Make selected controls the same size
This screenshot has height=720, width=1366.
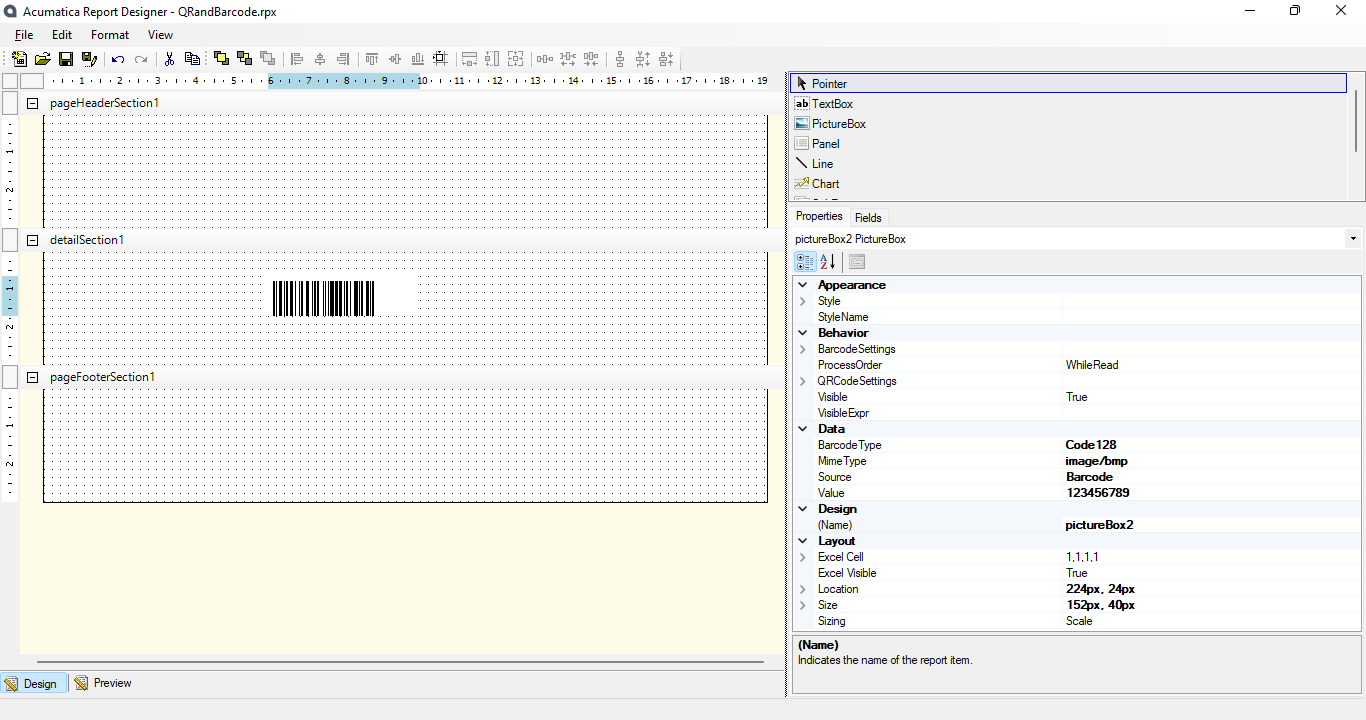pyautogui.click(x=515, y=59)
